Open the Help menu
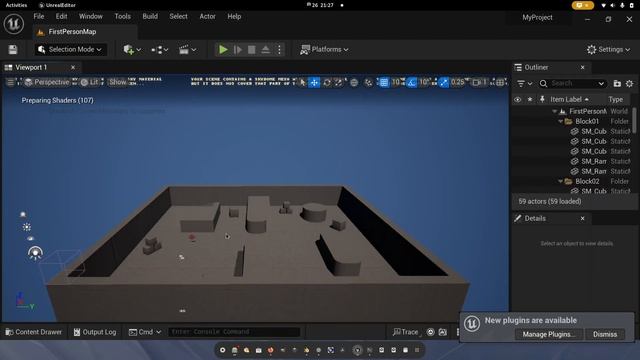640x360 pixels. [234, 16]
